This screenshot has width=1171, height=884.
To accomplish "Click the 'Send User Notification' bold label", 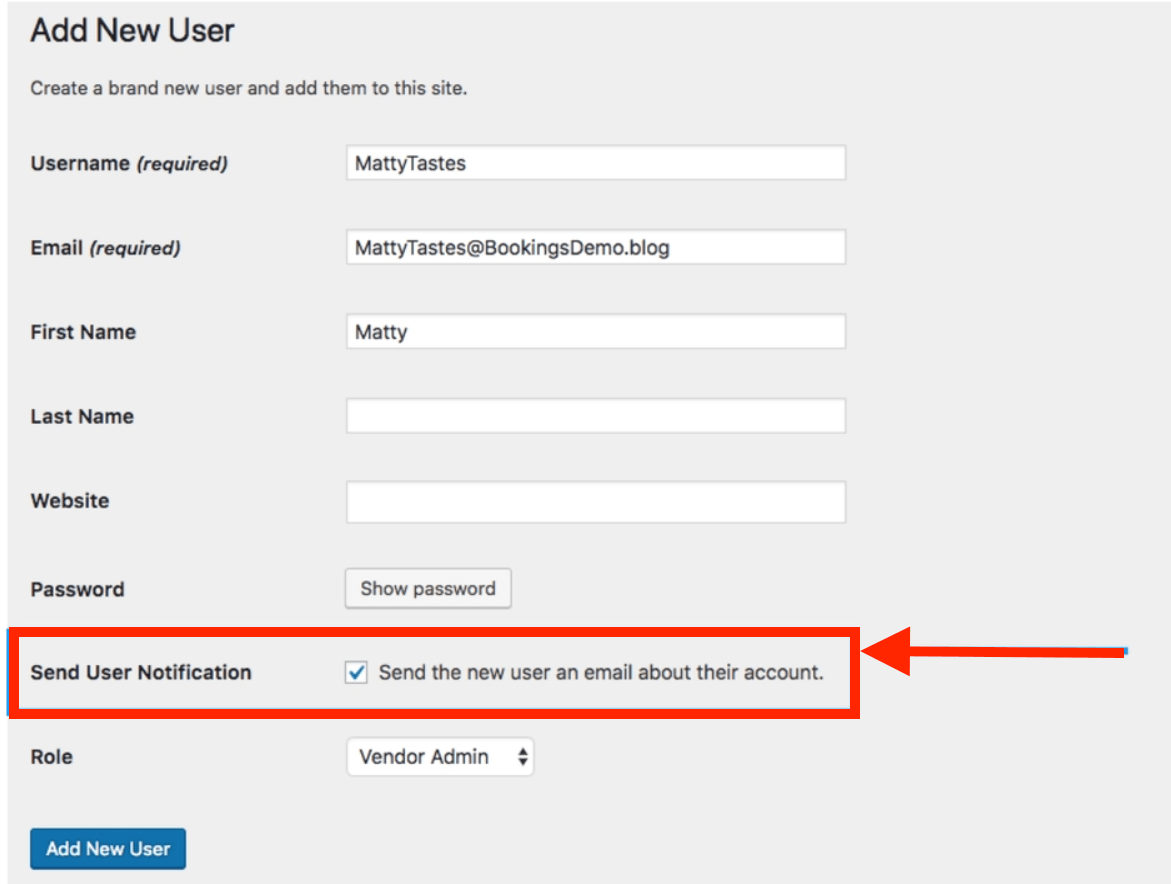I will tap(141, 673).
